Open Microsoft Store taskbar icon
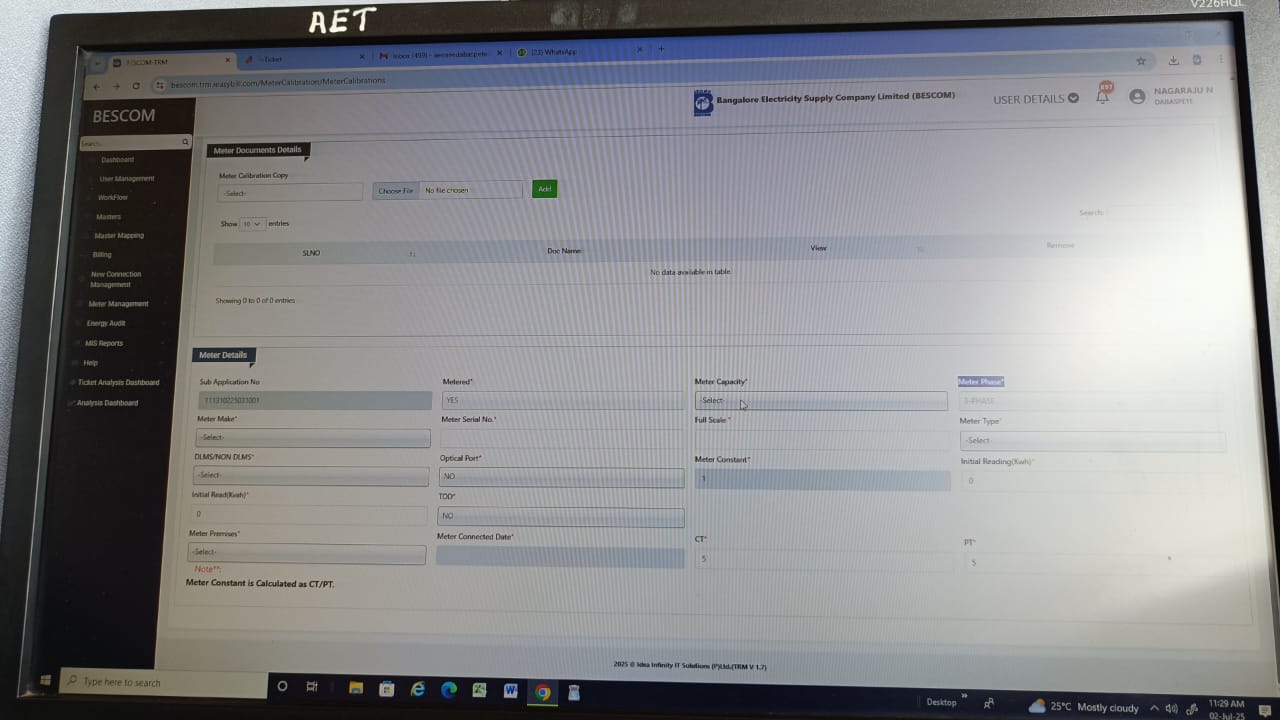 [x=386, y=689]
